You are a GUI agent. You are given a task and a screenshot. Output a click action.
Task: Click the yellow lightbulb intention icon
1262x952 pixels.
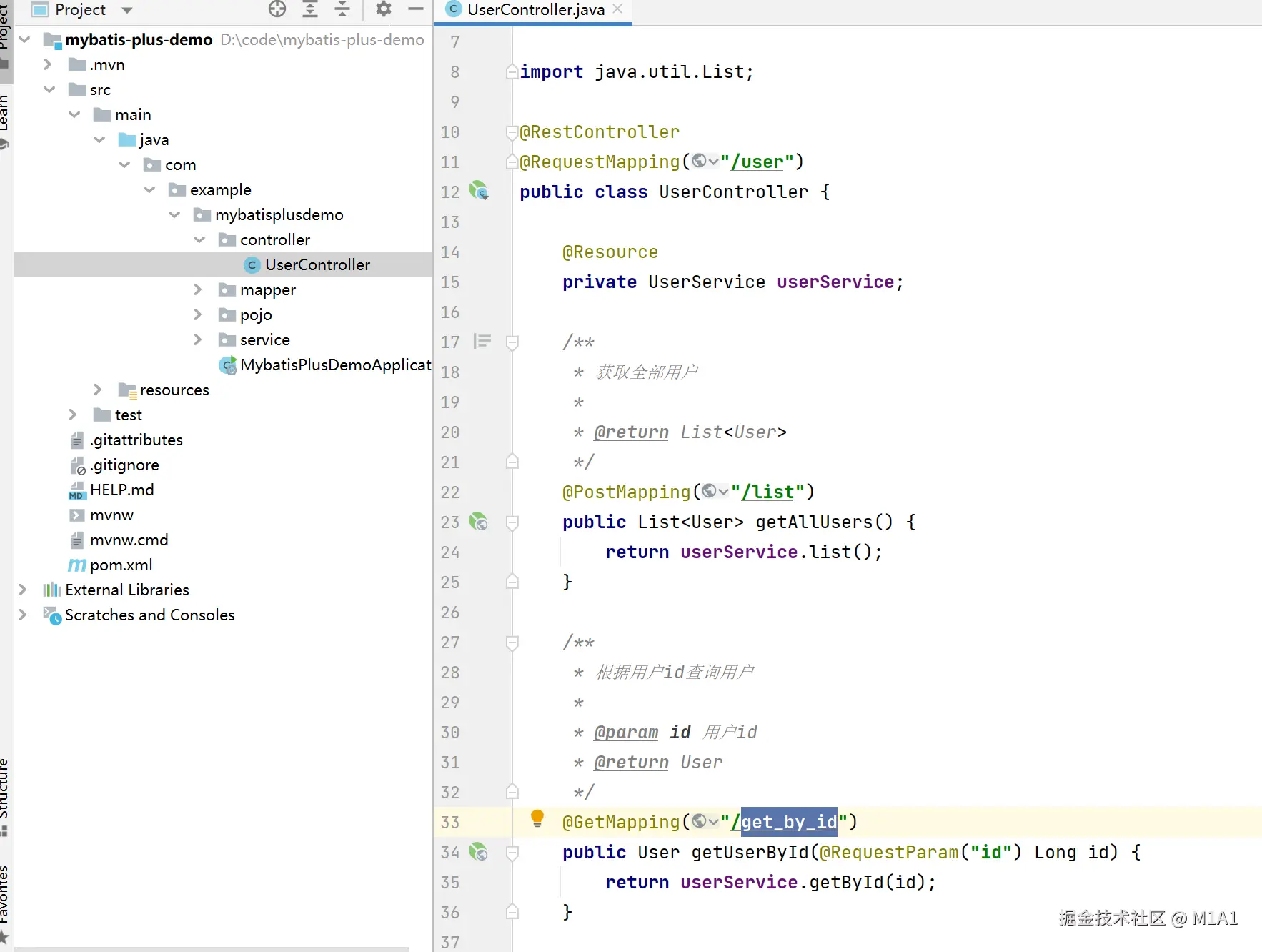coord(537,818)
